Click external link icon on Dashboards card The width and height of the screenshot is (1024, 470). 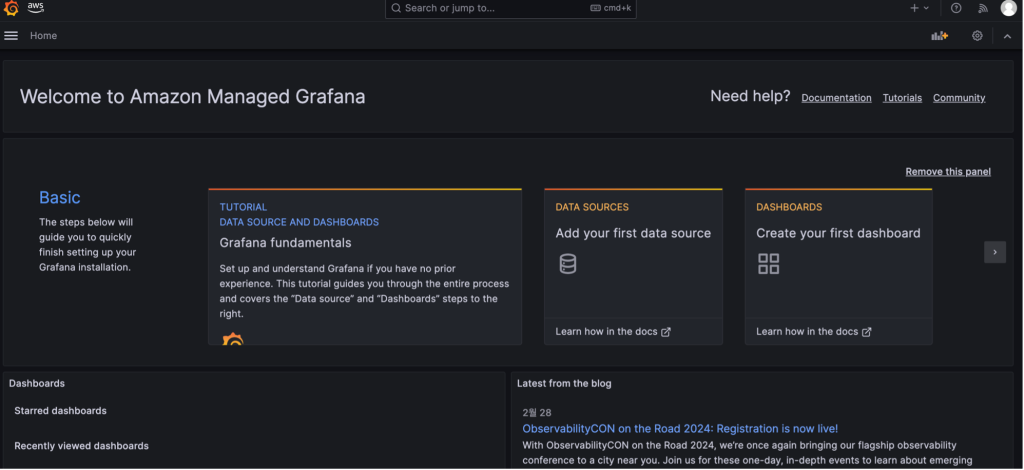click(x=867, y=332)
